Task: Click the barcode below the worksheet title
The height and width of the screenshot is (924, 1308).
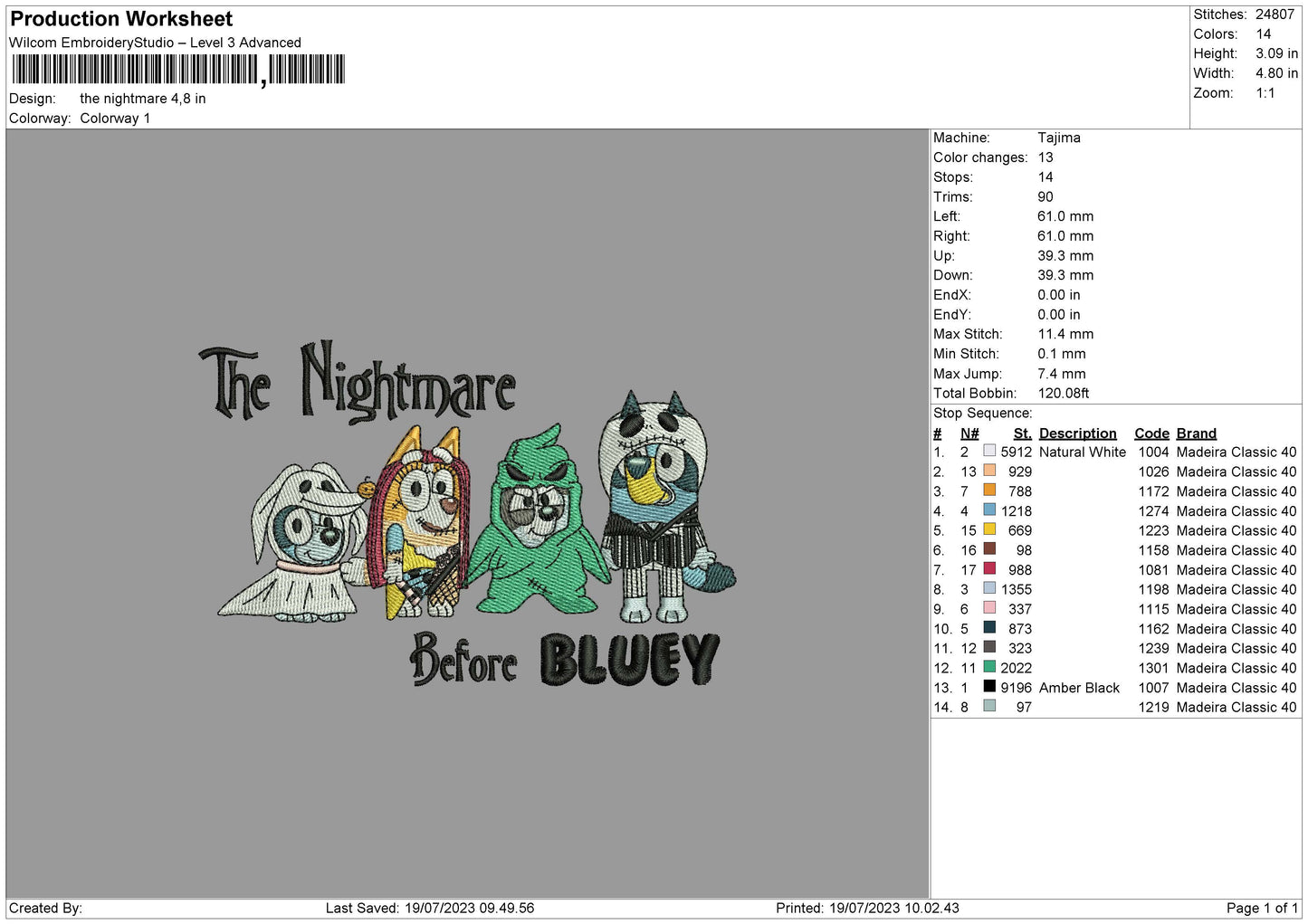Action: pos(178,70)
